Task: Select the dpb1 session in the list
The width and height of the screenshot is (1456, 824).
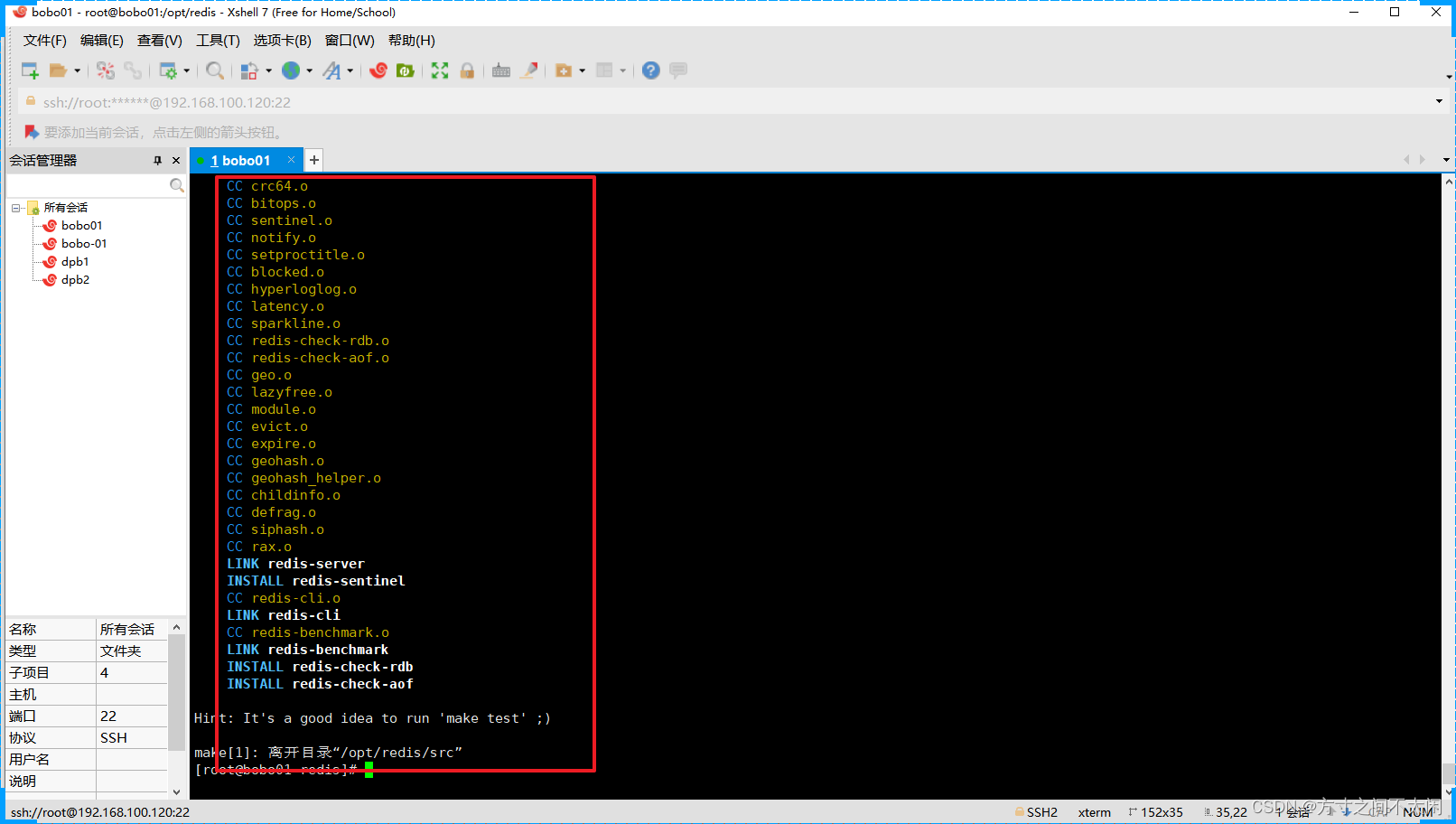Action: click(75, 261)
